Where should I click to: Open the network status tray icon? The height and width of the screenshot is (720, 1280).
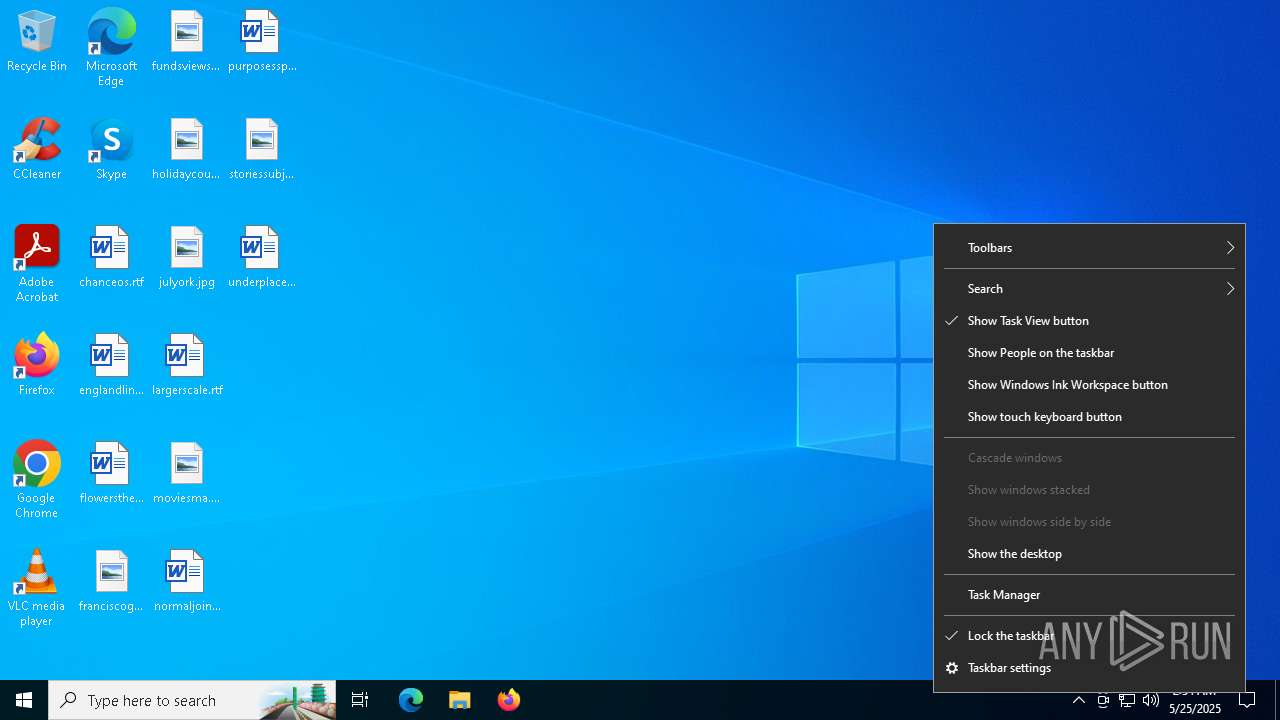click(1127, 700)
